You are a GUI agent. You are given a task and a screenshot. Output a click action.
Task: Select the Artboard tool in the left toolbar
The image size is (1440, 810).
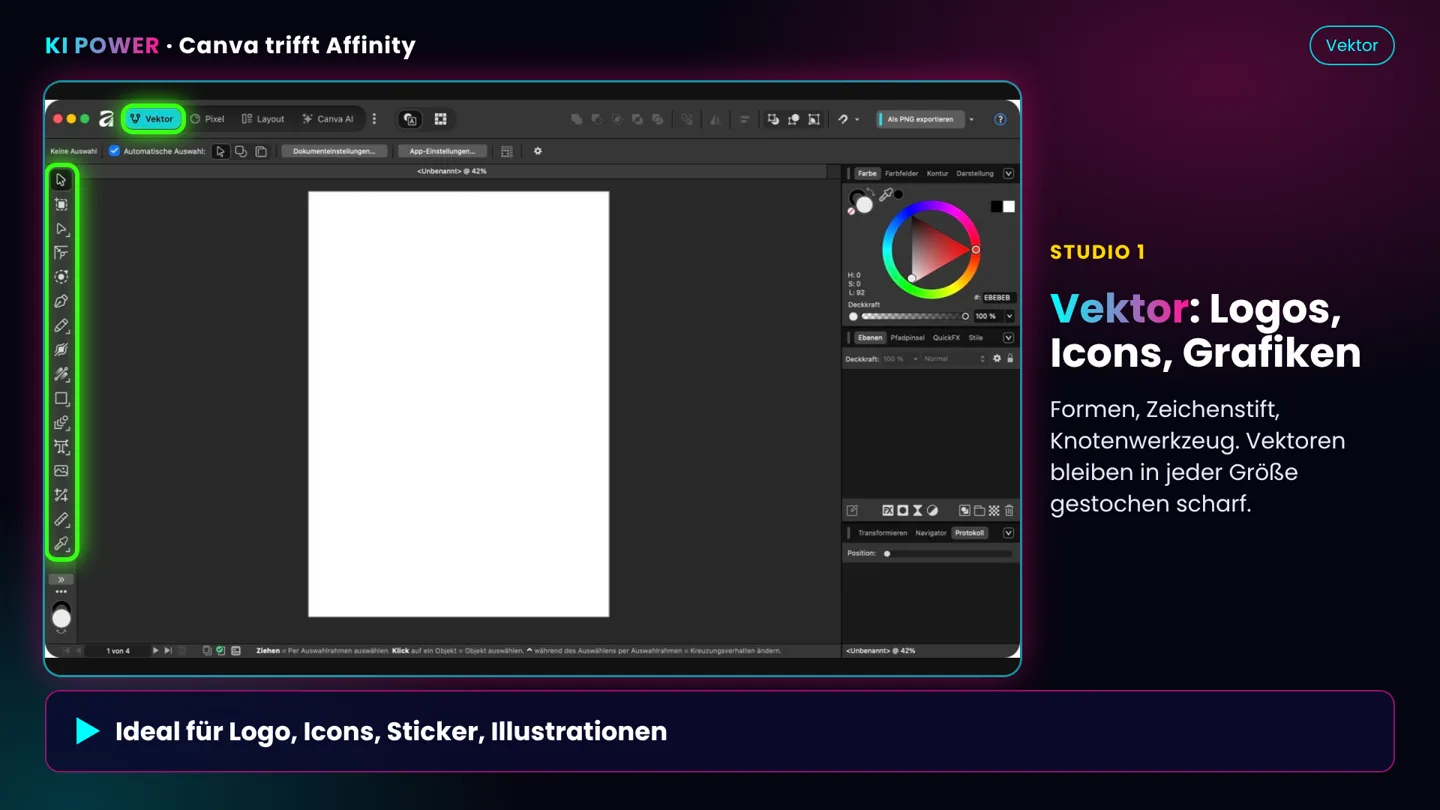click(61, 204)
